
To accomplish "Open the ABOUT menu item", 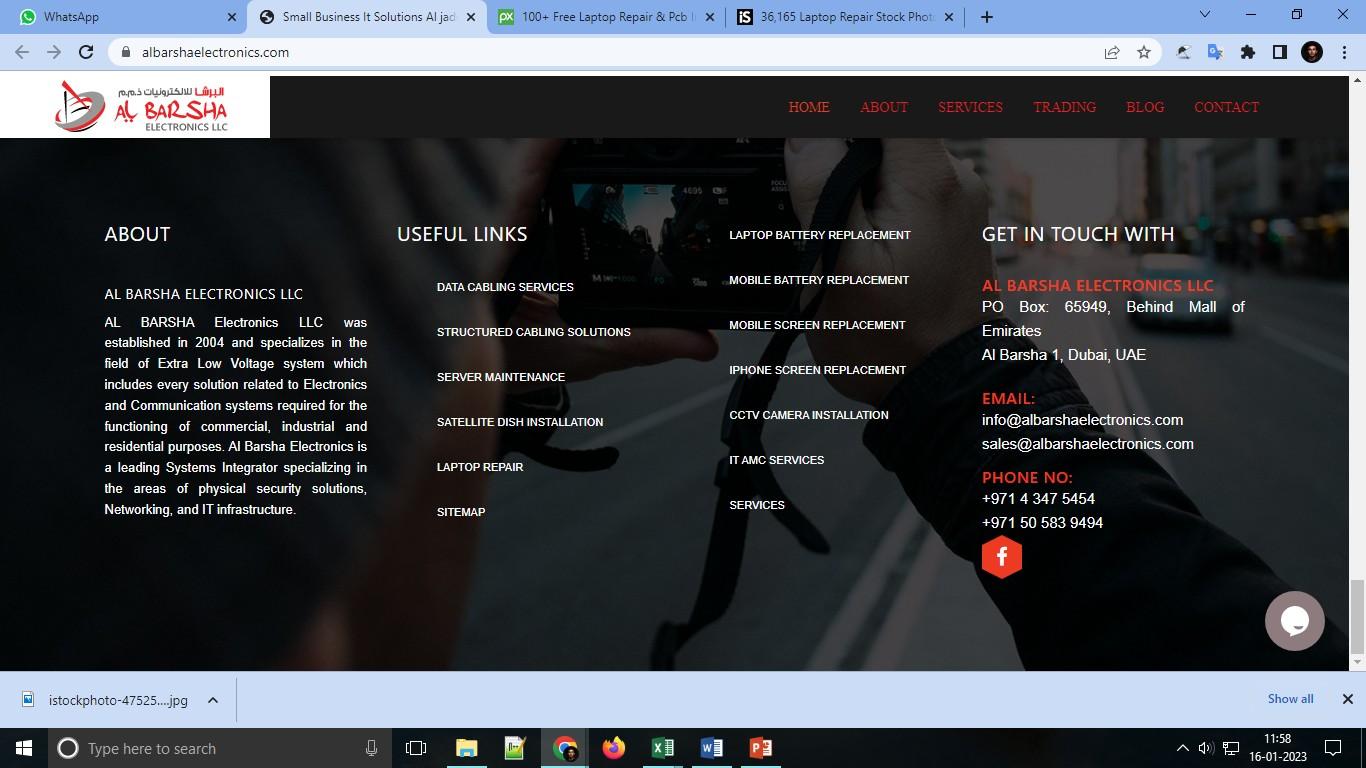I will point(884,107).
